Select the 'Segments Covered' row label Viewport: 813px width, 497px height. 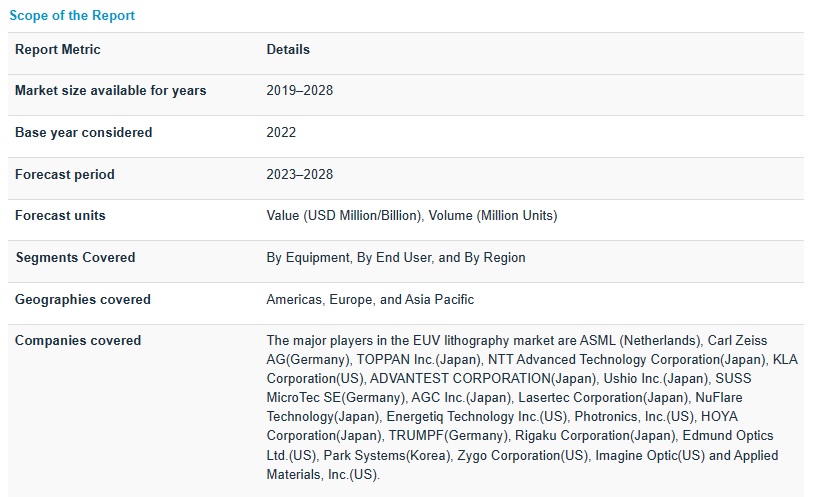click(x=75, y=258)
